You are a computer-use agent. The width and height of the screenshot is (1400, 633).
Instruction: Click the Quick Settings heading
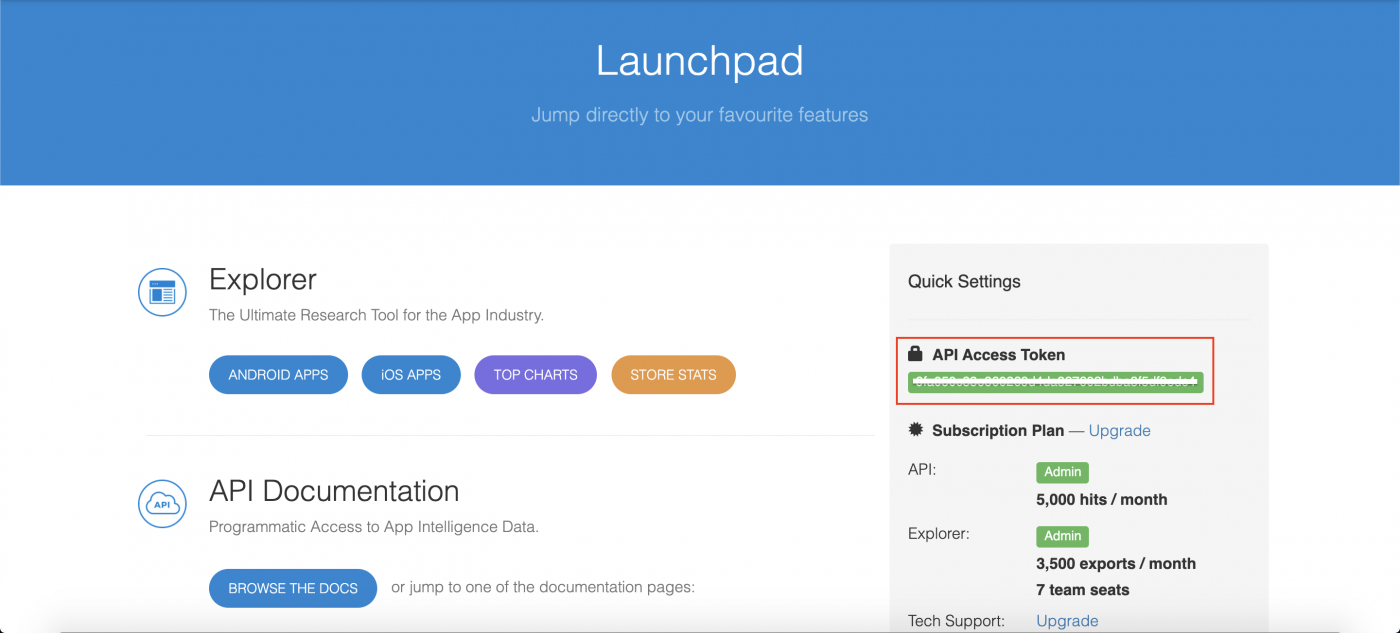pyautogui.click(x=964, y=281)
